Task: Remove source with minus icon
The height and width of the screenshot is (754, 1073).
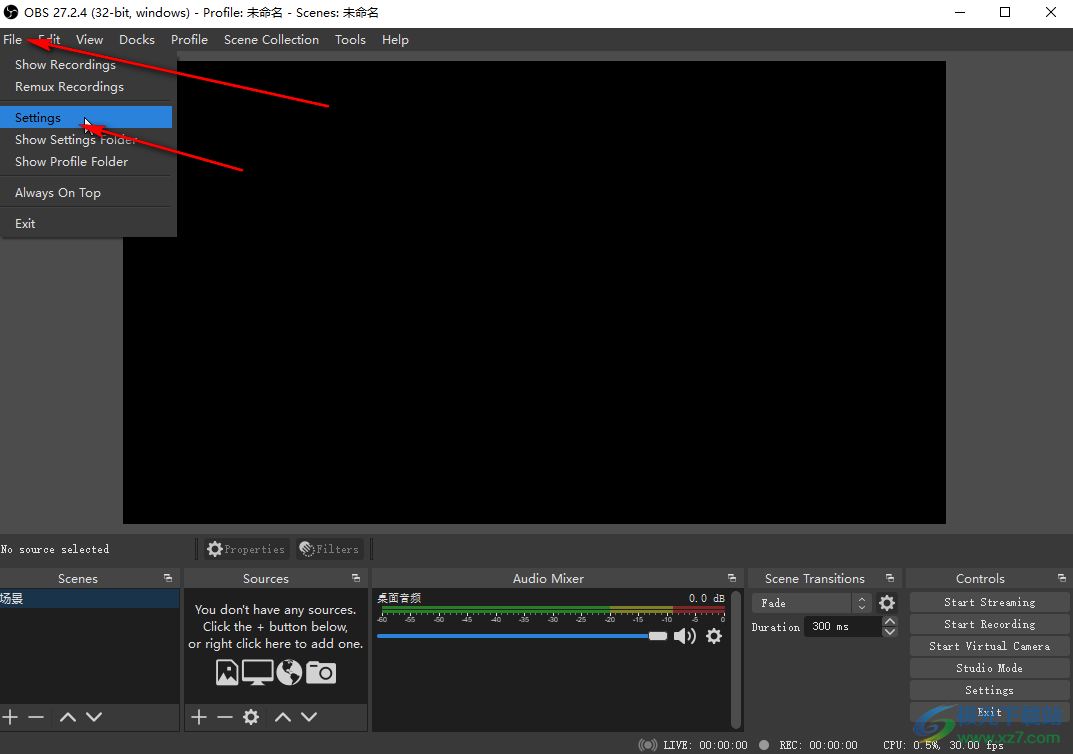Action: click(224, 717)
